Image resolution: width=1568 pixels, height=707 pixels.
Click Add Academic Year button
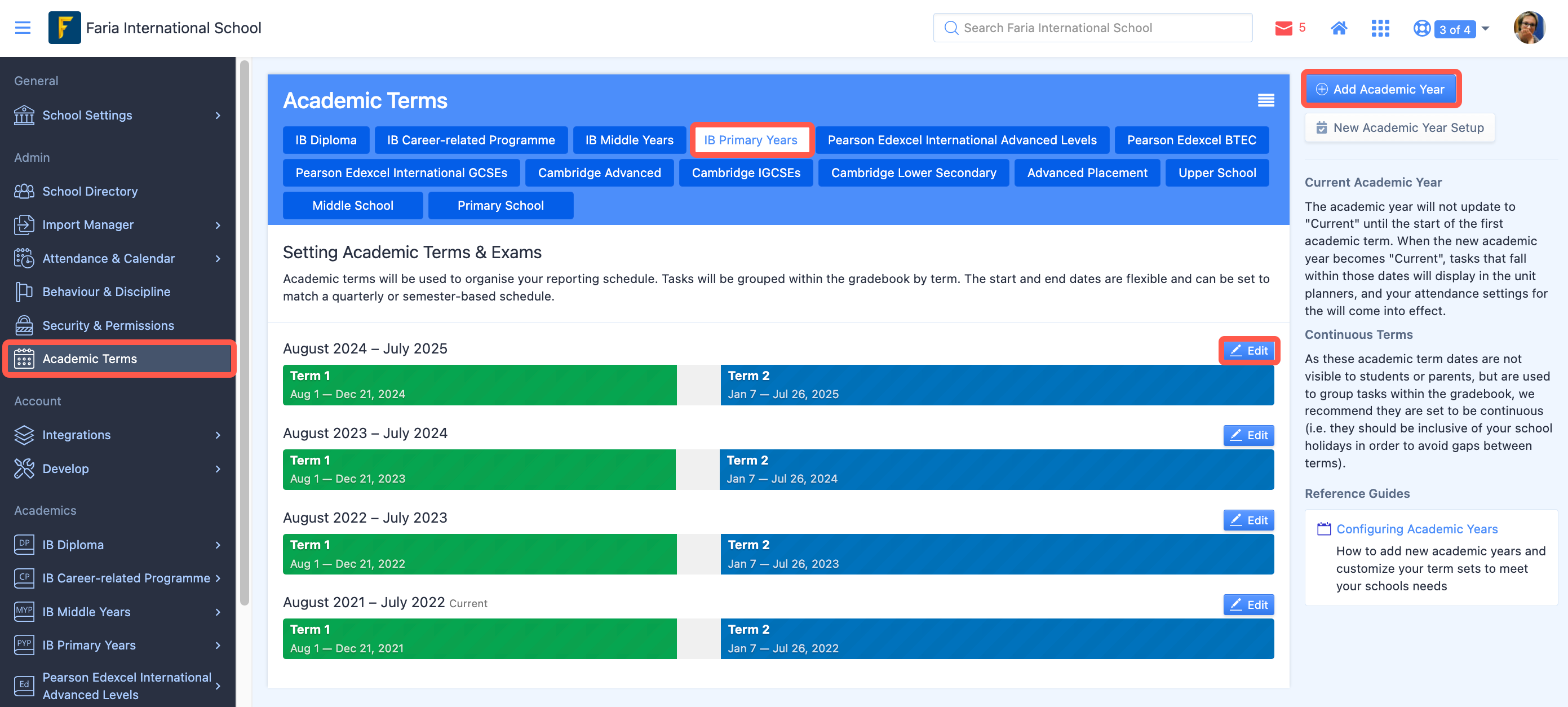click(x=1380, y=89)
